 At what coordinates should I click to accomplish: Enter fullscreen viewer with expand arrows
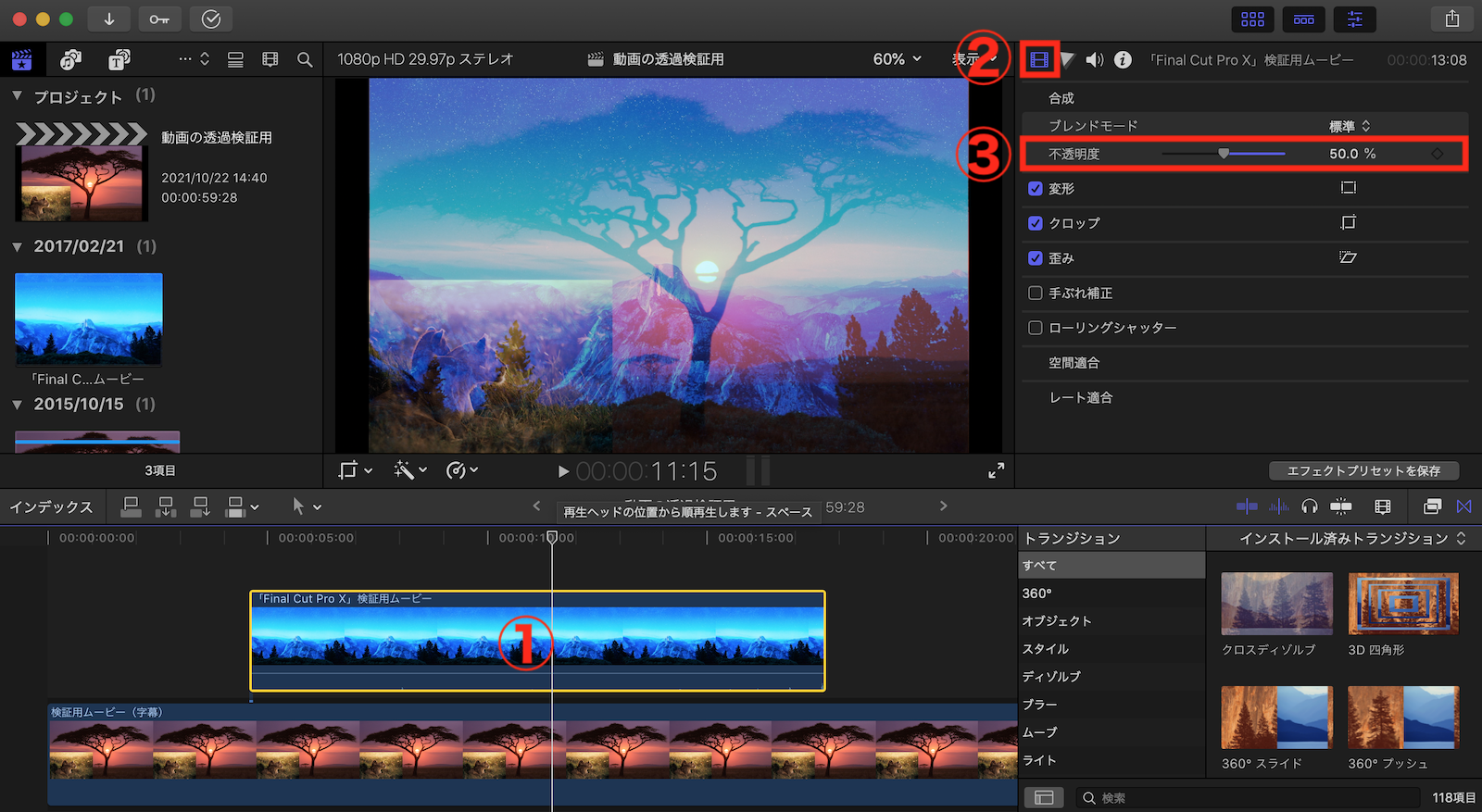pos(996,471)
